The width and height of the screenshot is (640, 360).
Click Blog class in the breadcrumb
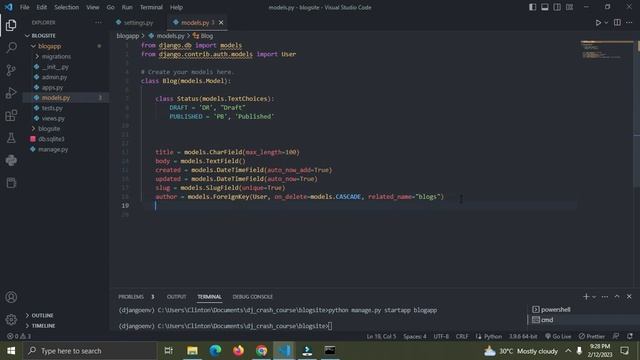pyautogui.click(x=203, y=36)
